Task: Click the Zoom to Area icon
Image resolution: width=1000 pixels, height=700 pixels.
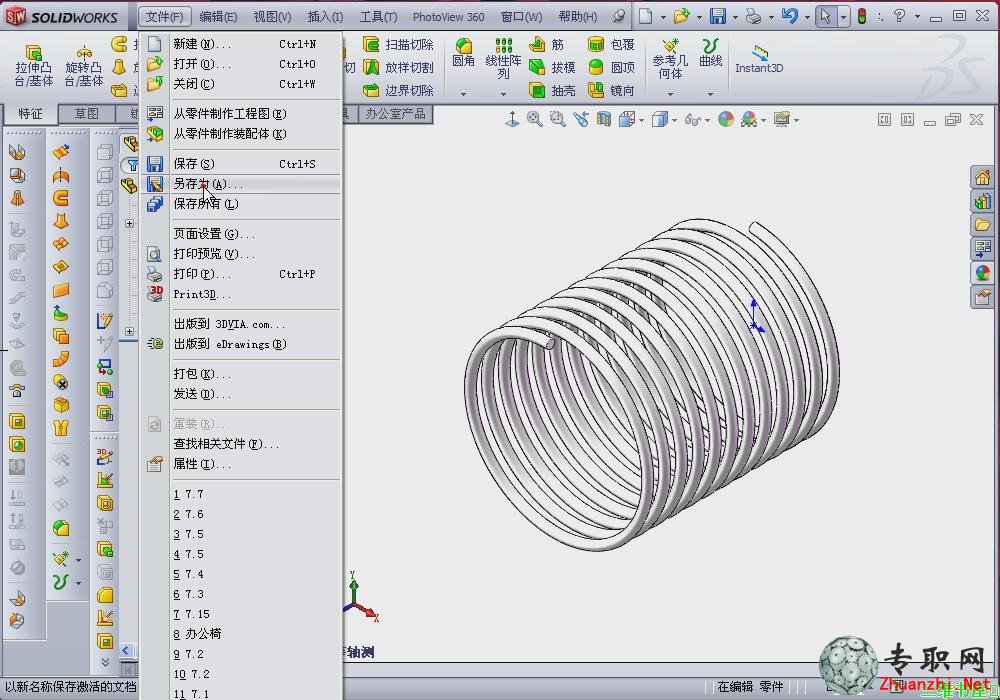Action: click(x=557, y=119)
